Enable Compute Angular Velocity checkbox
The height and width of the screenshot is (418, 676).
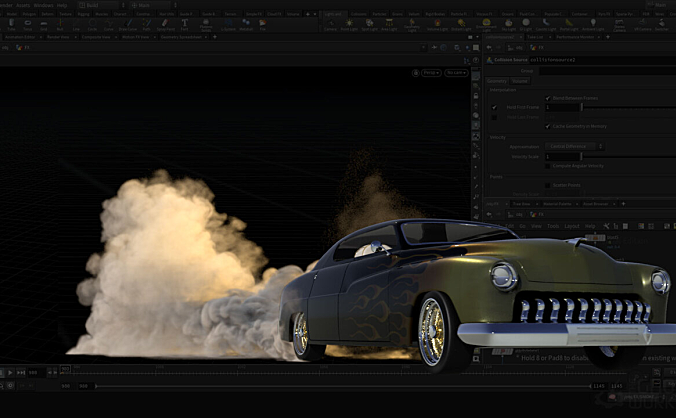[x=548, y=166]
